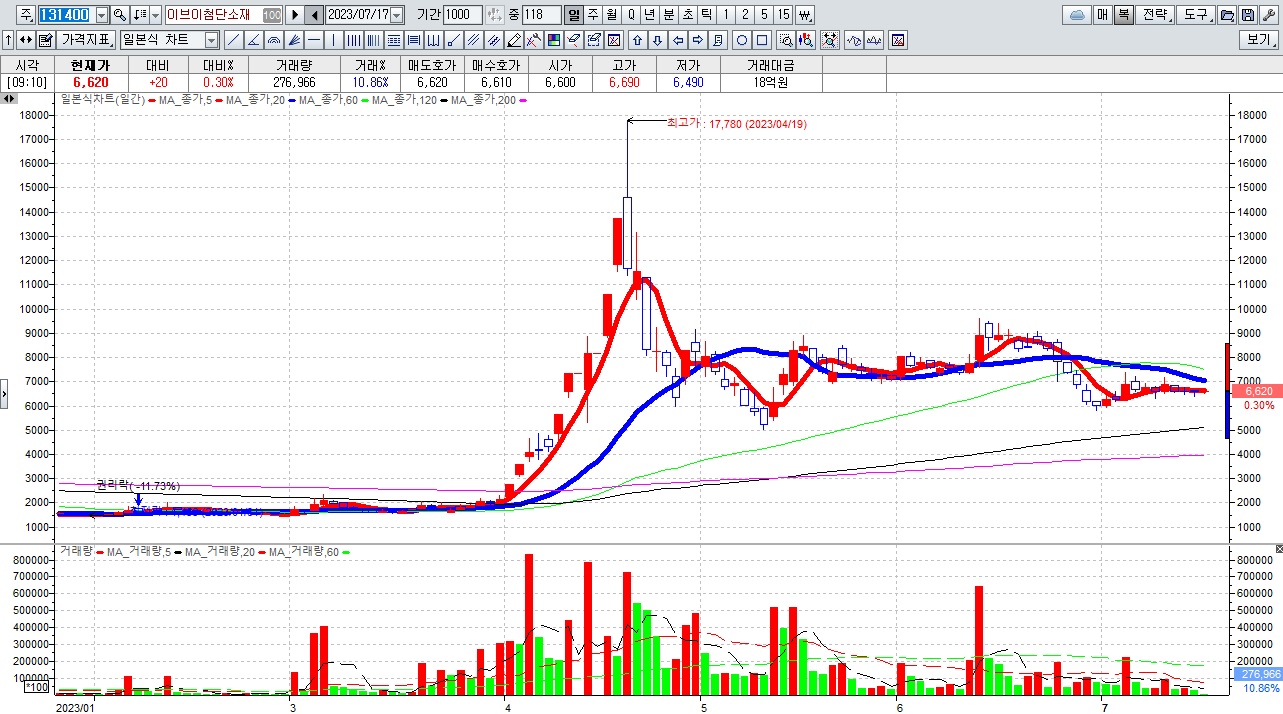Click the 기간 period 1000 input field
The image size is (1283, 714).
(x=464, y=15)
